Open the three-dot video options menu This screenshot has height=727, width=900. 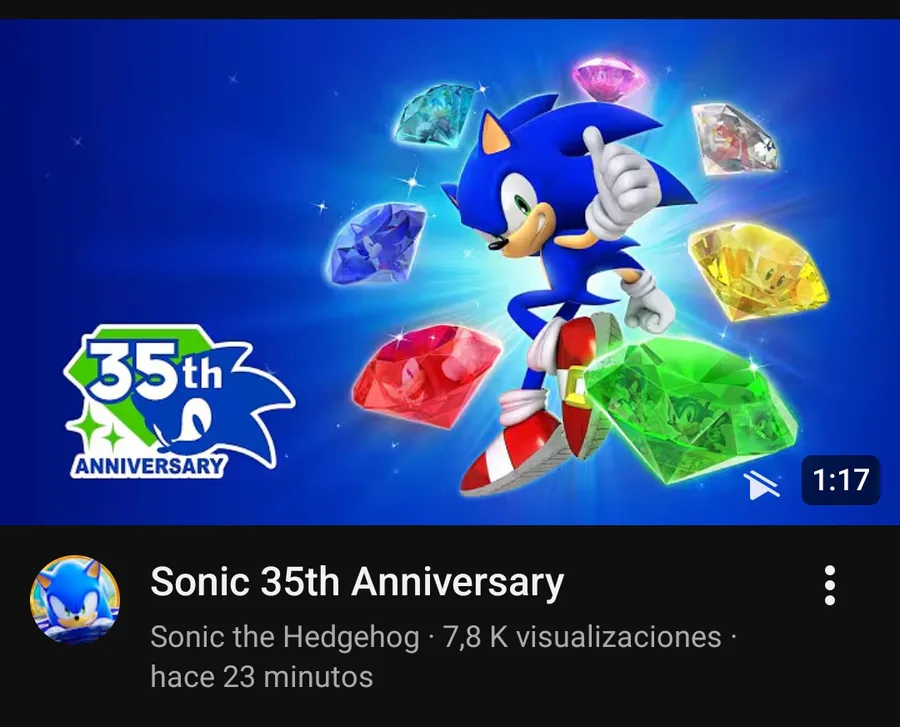829,585
